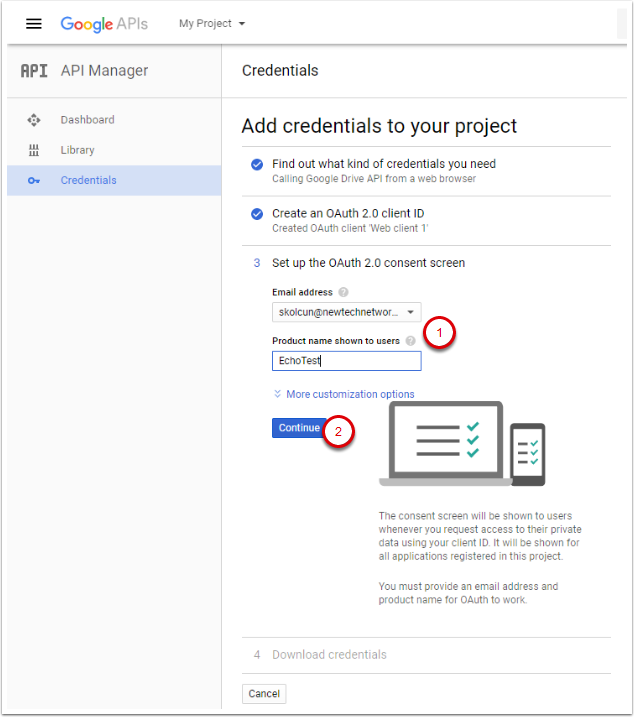Click the Library icon in sidebar
634x717 pixels.
tap(33, 150)
